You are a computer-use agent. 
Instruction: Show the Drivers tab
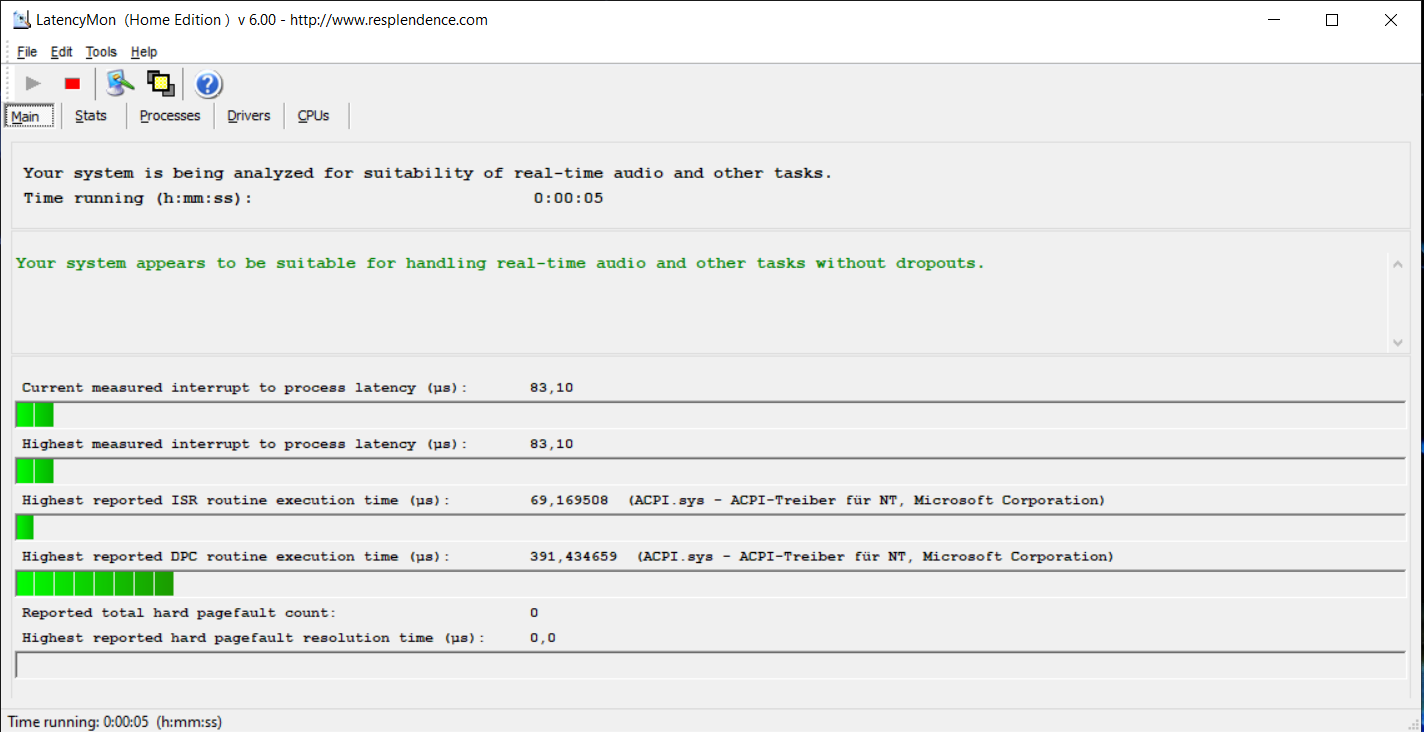pos(249,116)
